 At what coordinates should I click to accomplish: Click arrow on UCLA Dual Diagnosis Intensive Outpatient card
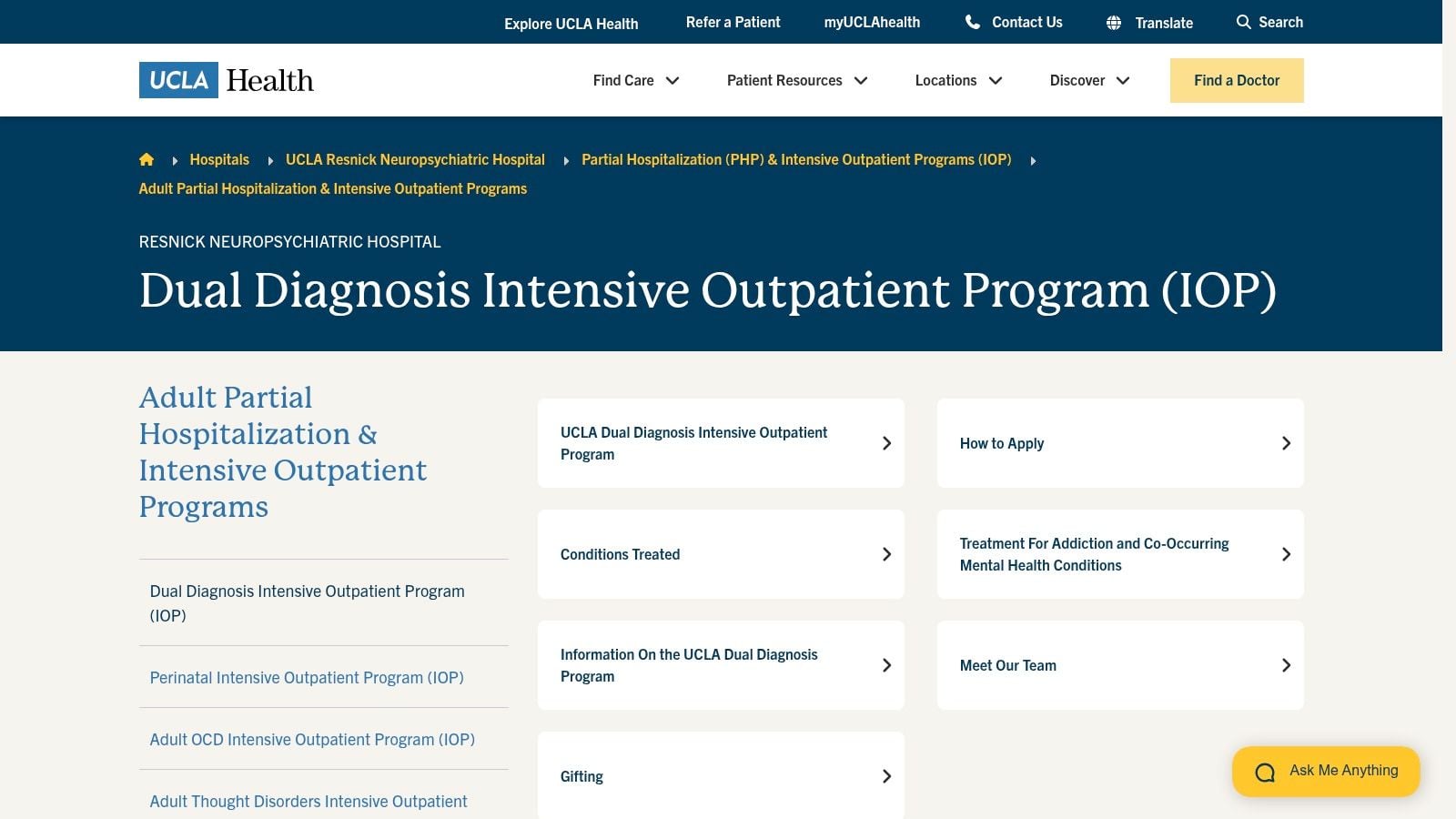coord(886,443)
